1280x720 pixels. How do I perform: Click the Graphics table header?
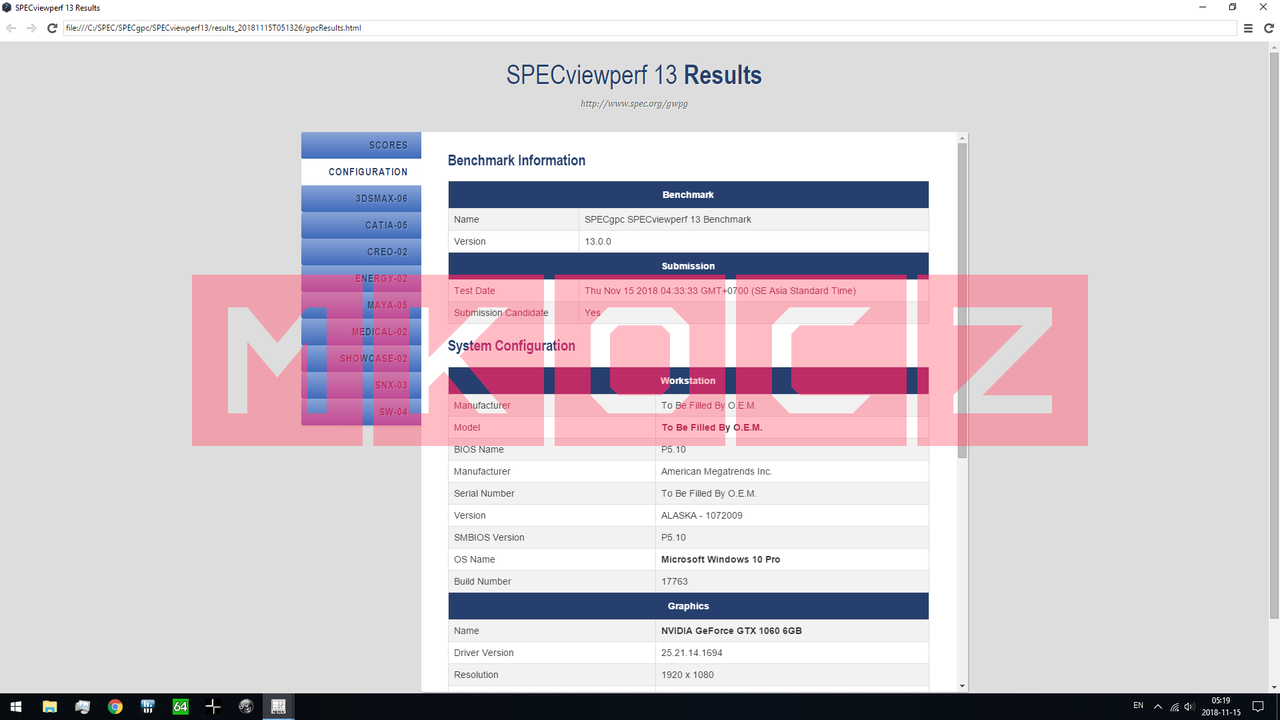[688, 606]
